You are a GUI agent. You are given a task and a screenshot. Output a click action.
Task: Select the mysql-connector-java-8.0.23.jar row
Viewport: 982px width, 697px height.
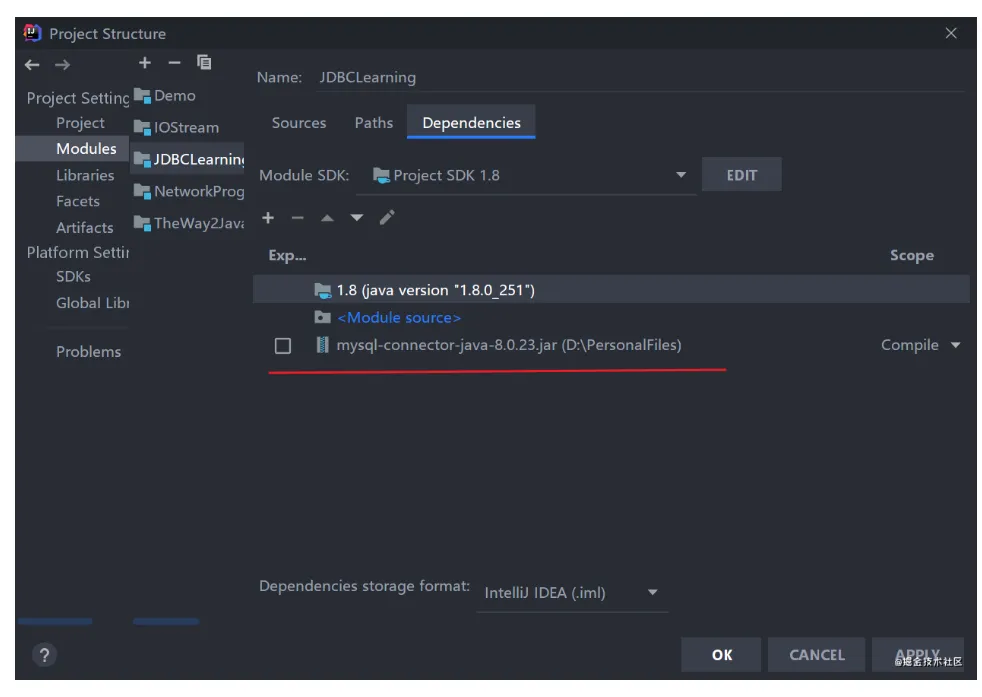pos(611,345)
